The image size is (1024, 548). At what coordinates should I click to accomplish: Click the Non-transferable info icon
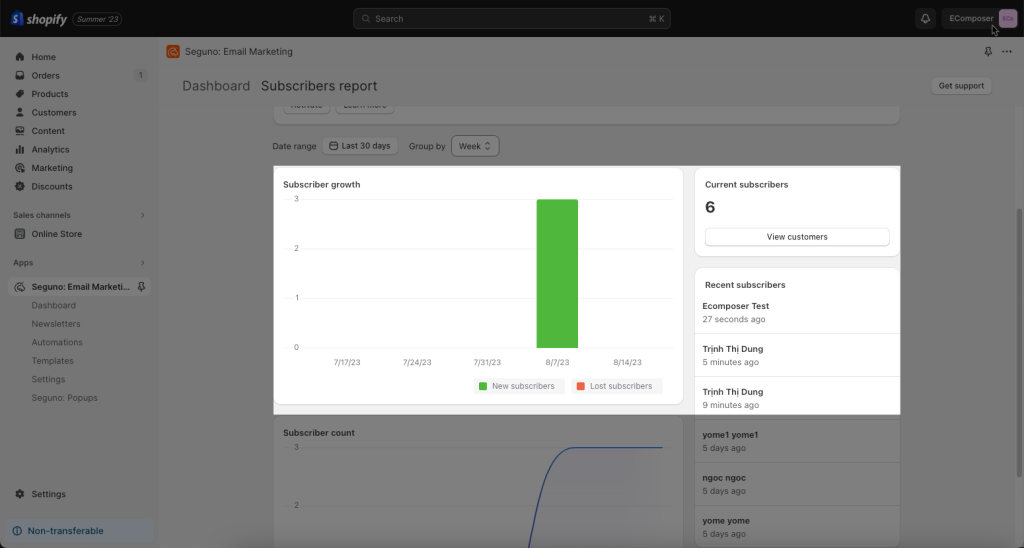click(x=17, y=531)
